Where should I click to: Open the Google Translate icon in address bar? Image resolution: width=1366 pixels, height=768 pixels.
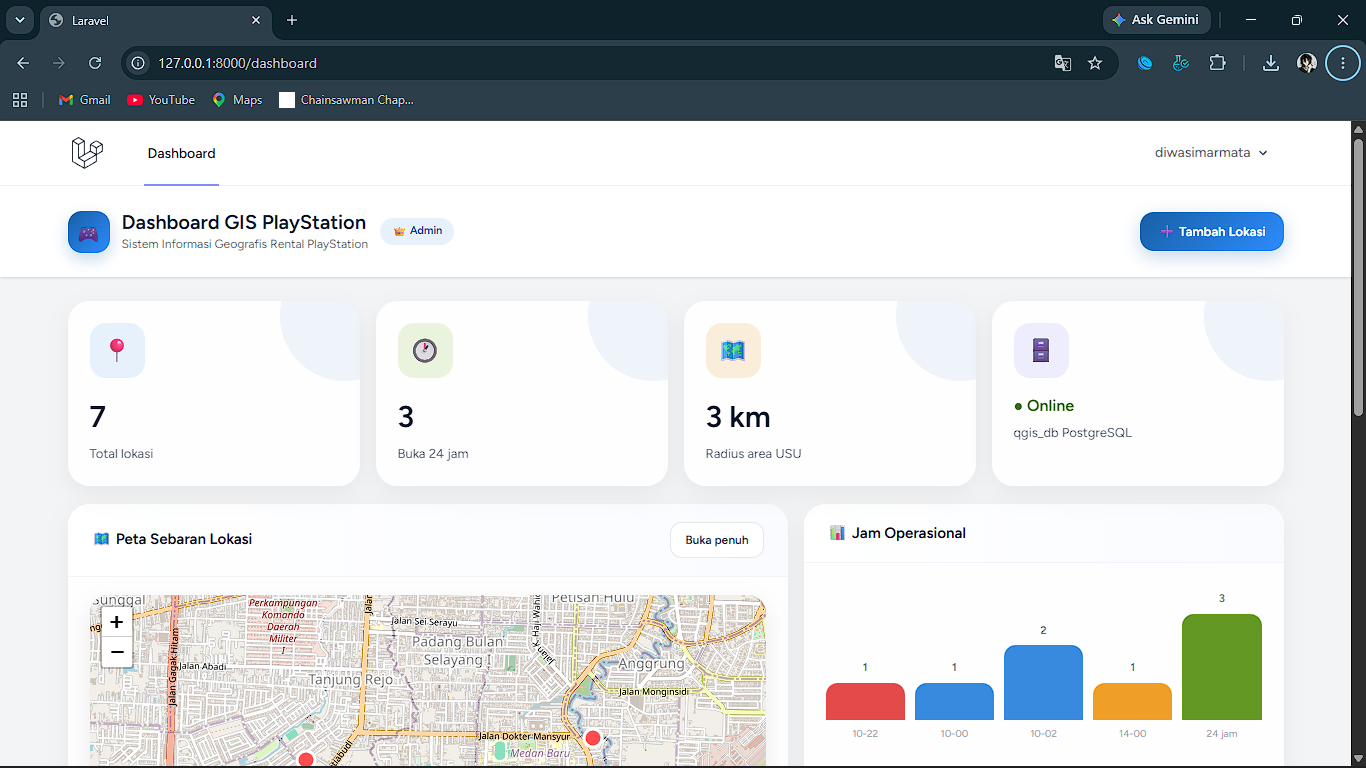tap(1062, 63)
